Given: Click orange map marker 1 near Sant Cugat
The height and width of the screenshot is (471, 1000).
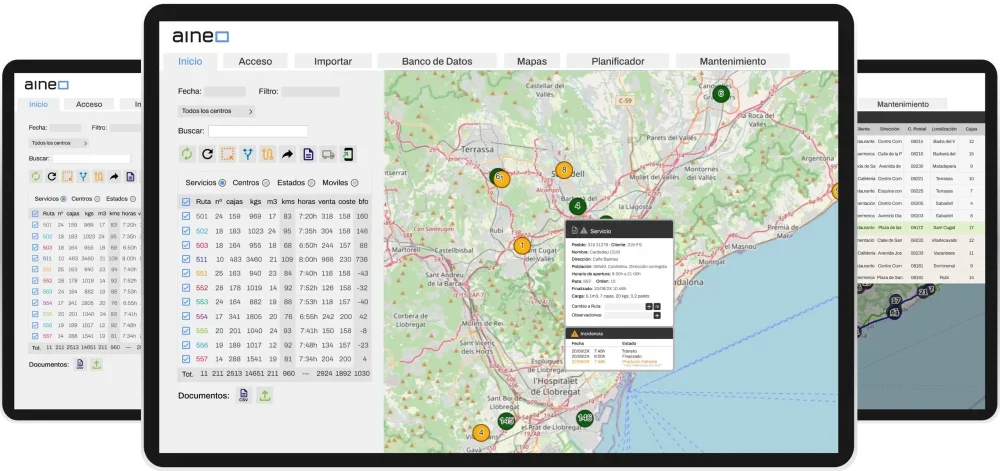Looking at the screenshot, I should click(x=522, y=245).
